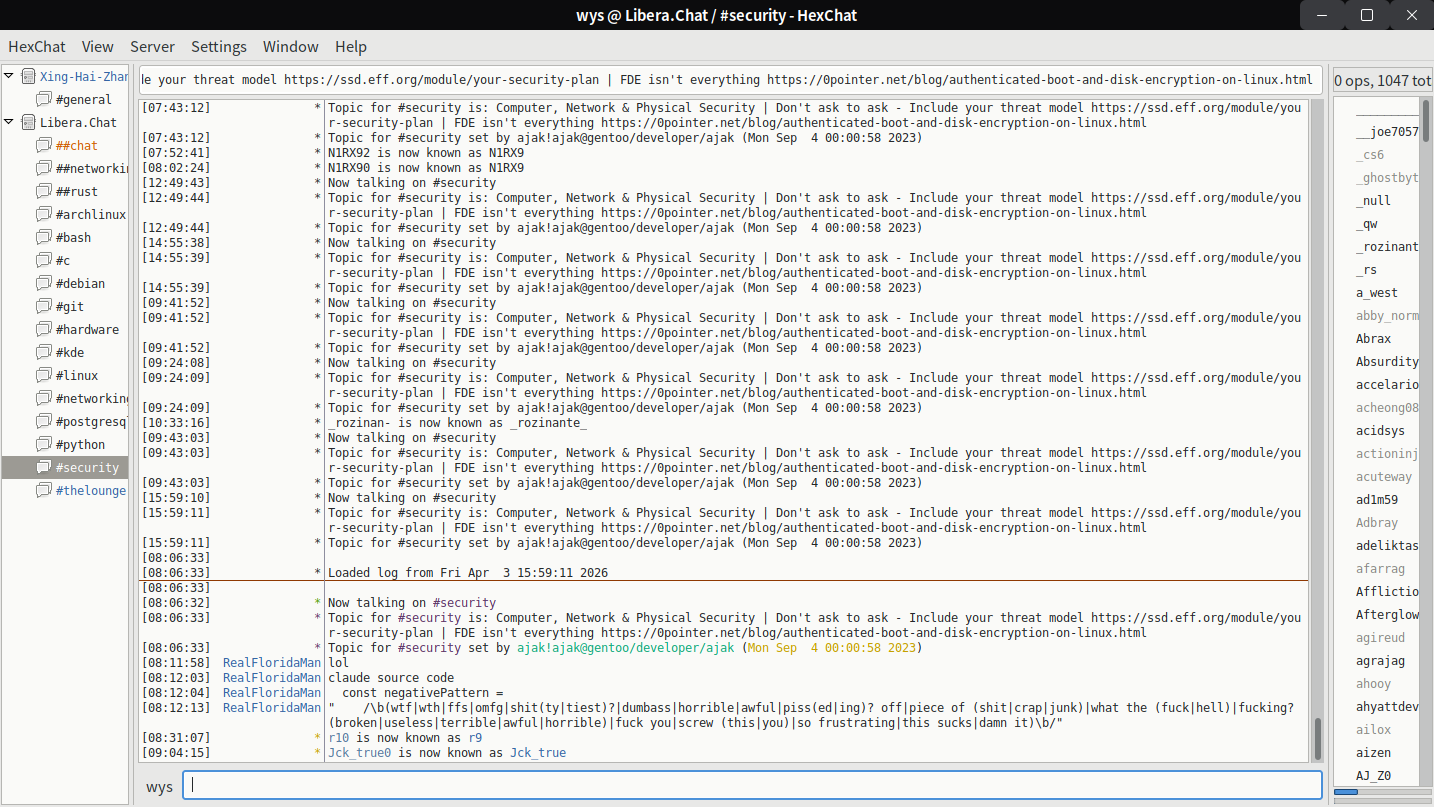This screenshot has height=807, width=1434.
Task: Collapse the Xing-Hai-Zhan network tree
Action: point(10,76)
